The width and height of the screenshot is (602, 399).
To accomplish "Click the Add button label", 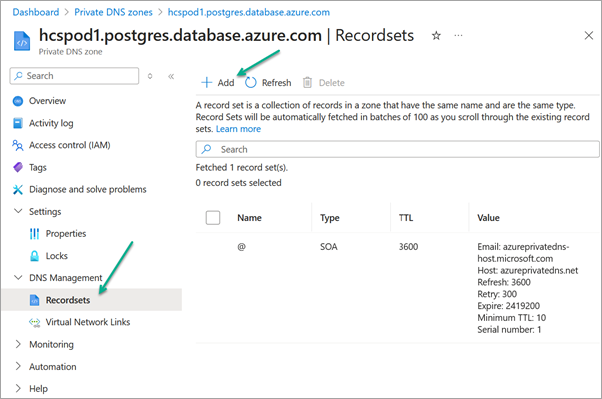I will pos(226,83).
